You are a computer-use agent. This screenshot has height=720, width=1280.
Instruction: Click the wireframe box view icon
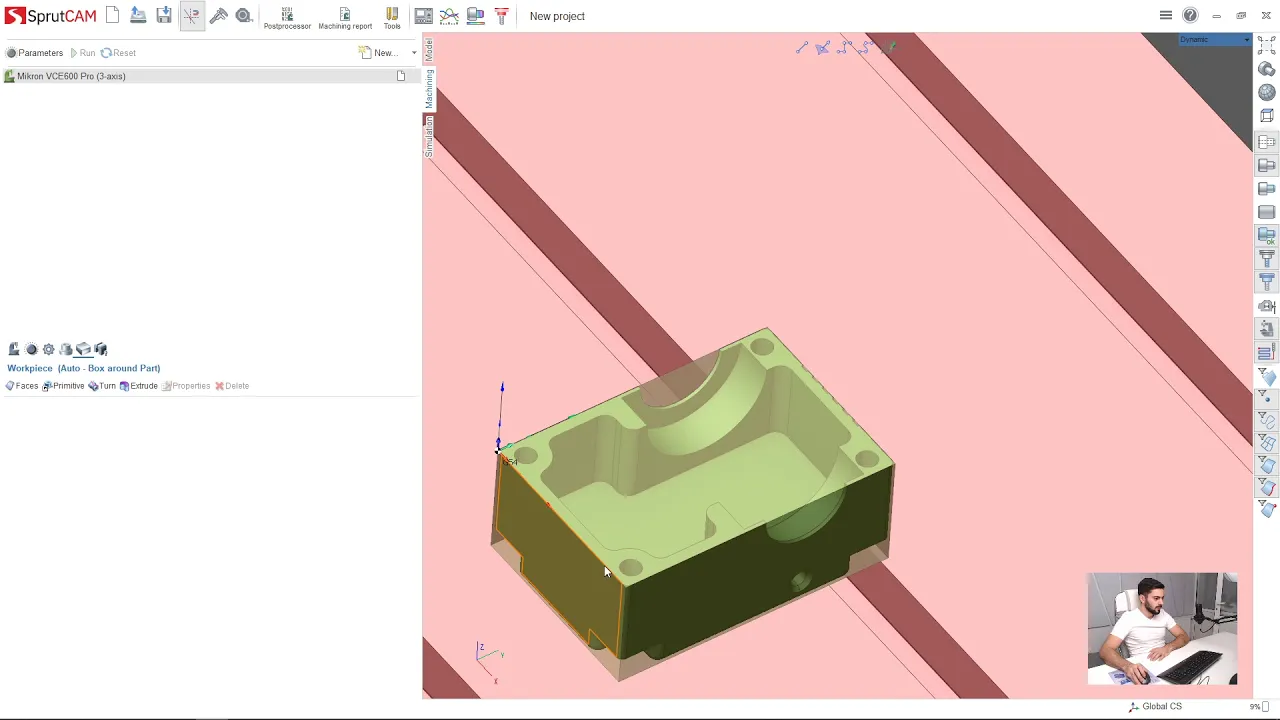(1267, 116)
